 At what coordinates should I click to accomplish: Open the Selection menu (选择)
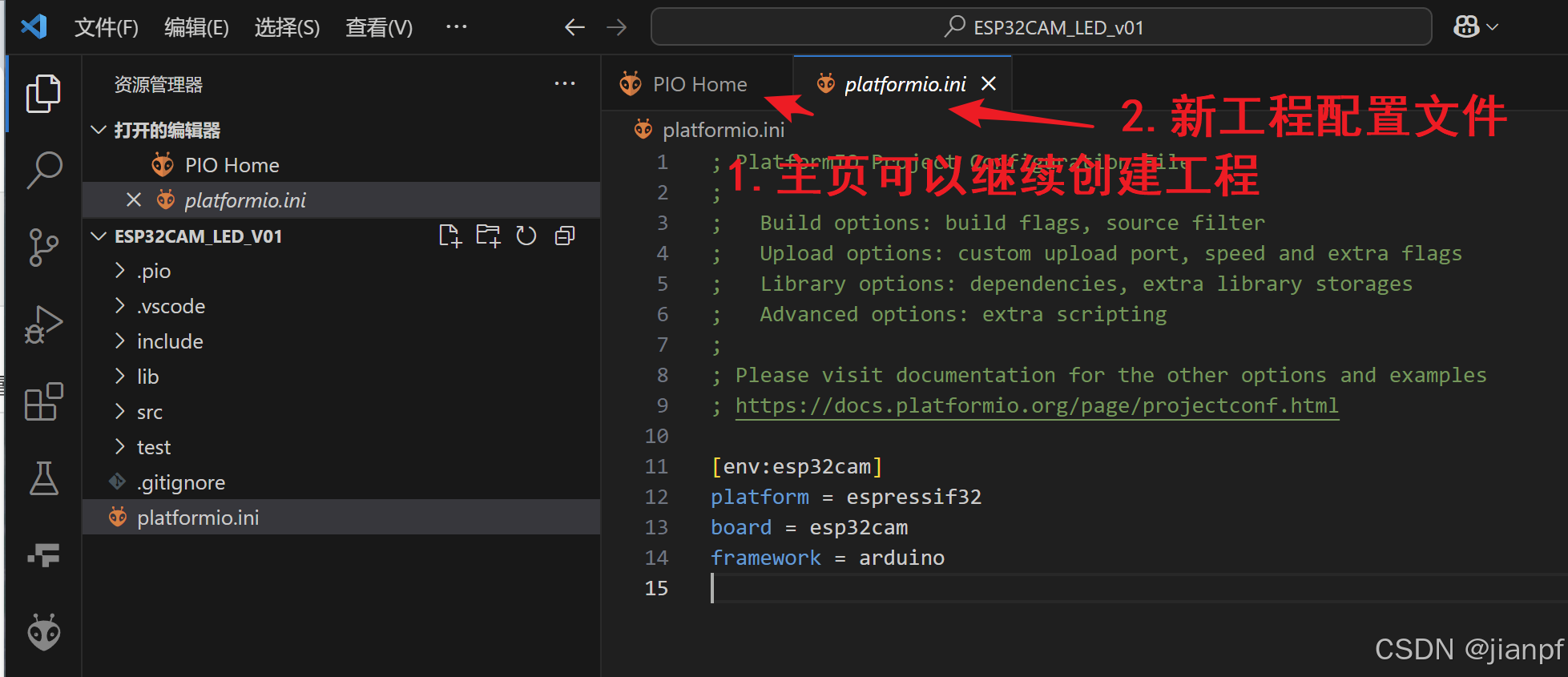click(x=287, y=28)
